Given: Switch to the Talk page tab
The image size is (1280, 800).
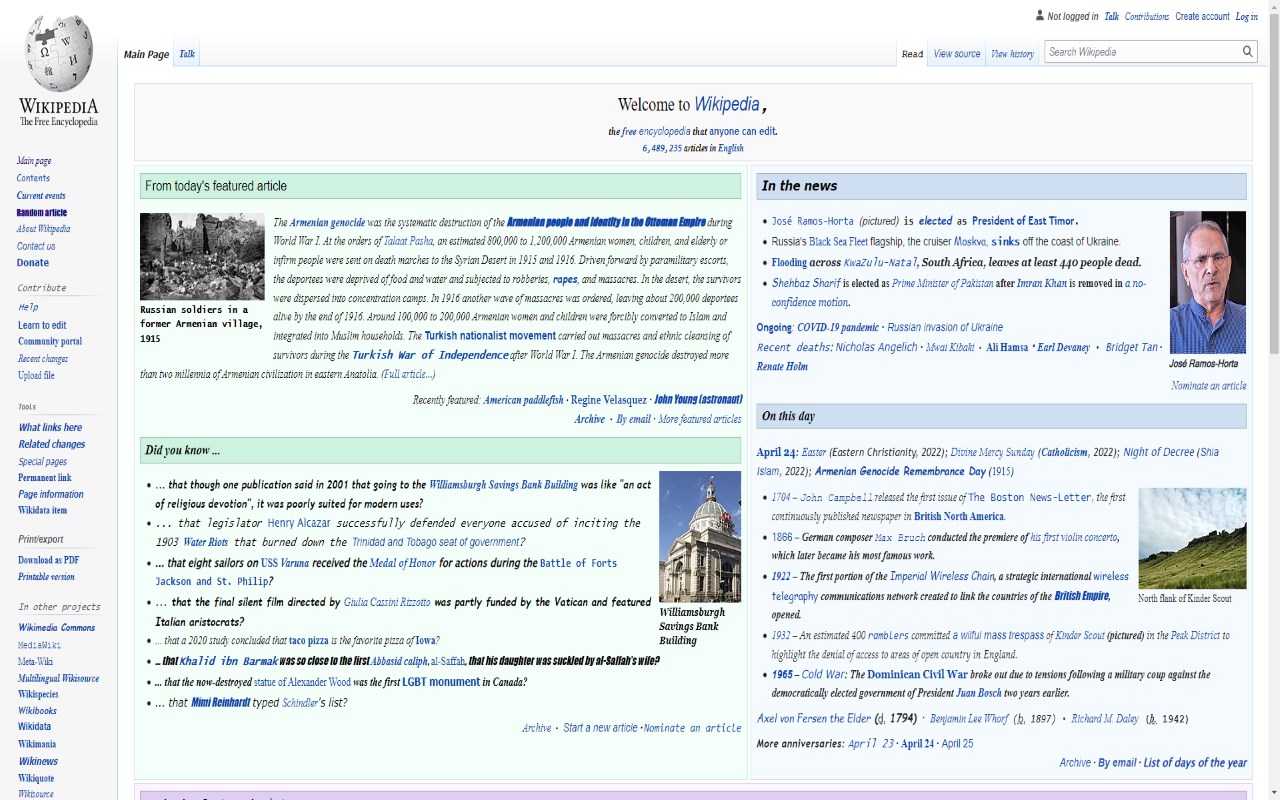Looking at the screenshot, I should point(187,54).
